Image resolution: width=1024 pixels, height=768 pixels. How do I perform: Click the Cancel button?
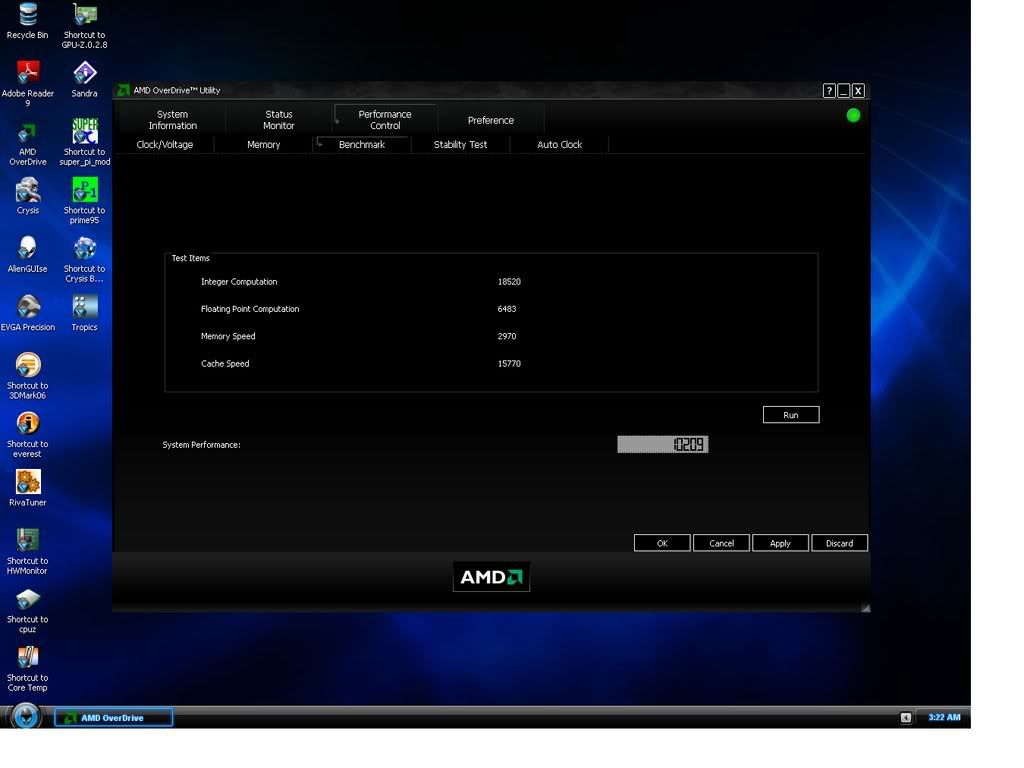point(722,543)
